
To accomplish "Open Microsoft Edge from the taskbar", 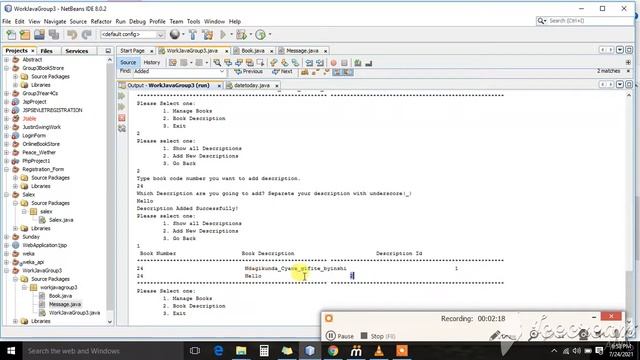I will [x=218, y=351].
